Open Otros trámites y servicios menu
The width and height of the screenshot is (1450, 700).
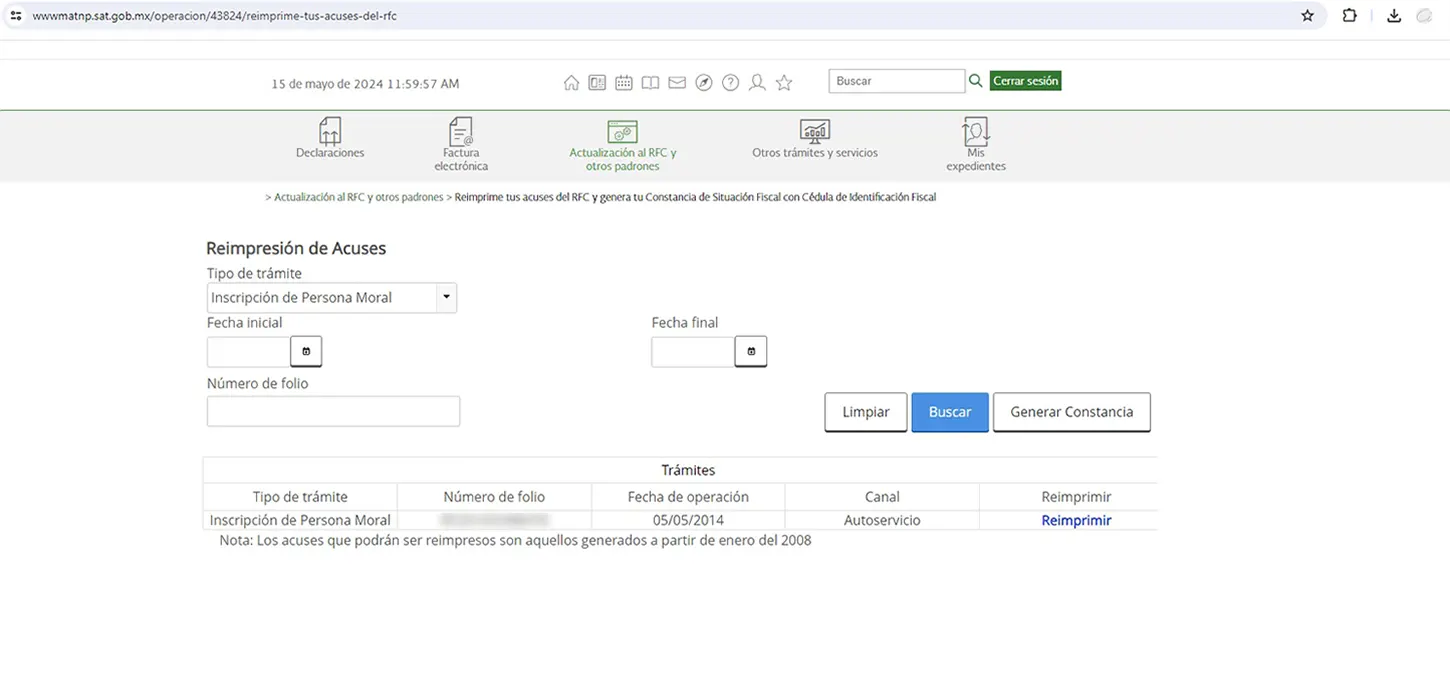pos(815,138)
